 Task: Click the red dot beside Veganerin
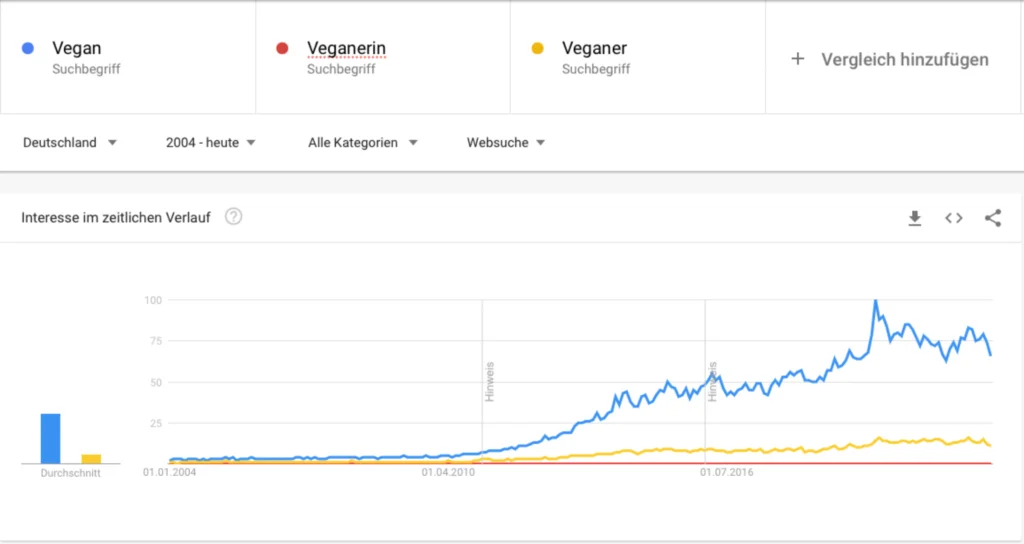click(x=282, y=48)
